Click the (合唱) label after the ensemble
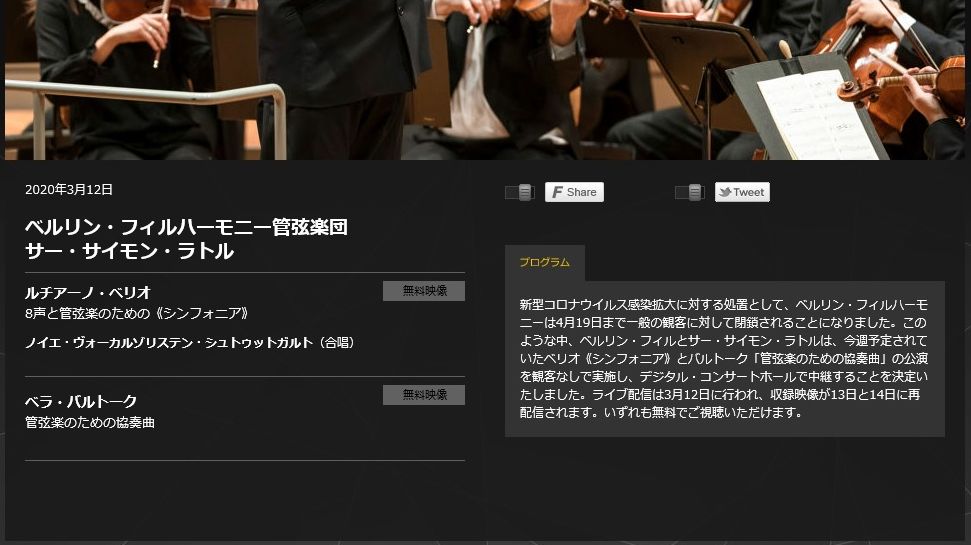Viewport: 971px width, 545px height. (x=338, y=343)
